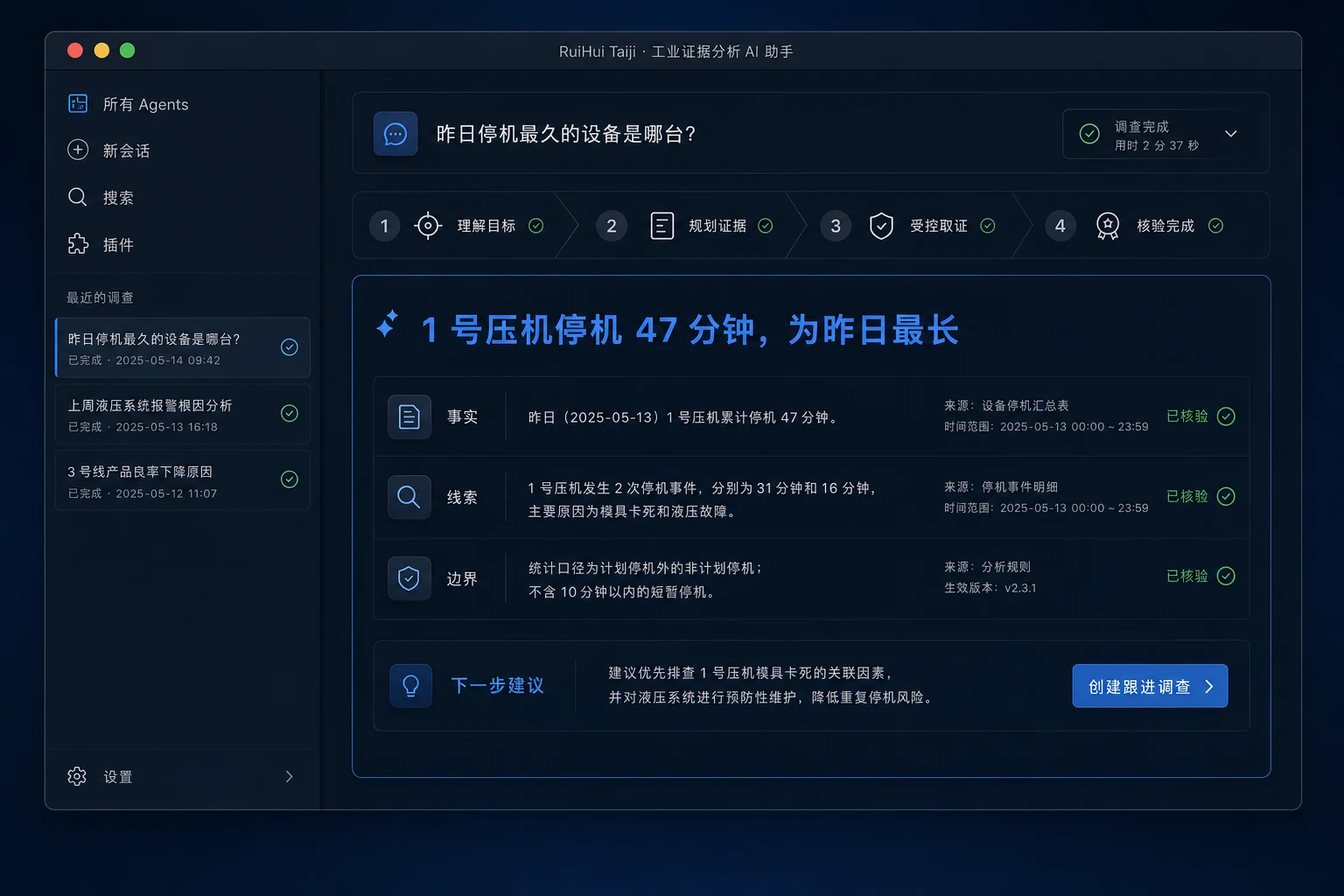Open the 理解目标 step label
This screenshot has height=896, width=1344.
(486, 226)
